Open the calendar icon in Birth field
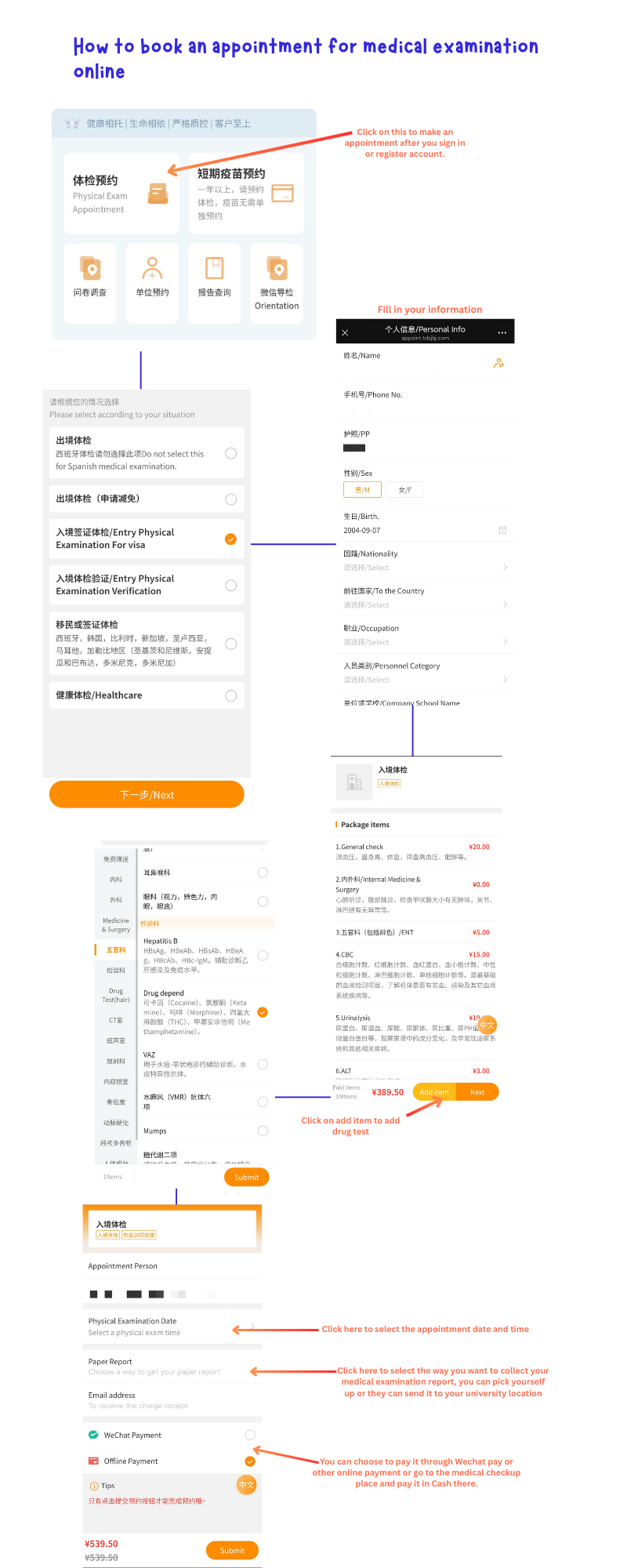Viewport: 627px width, 1568px height. pyautogui.click(x=502, y=531)
